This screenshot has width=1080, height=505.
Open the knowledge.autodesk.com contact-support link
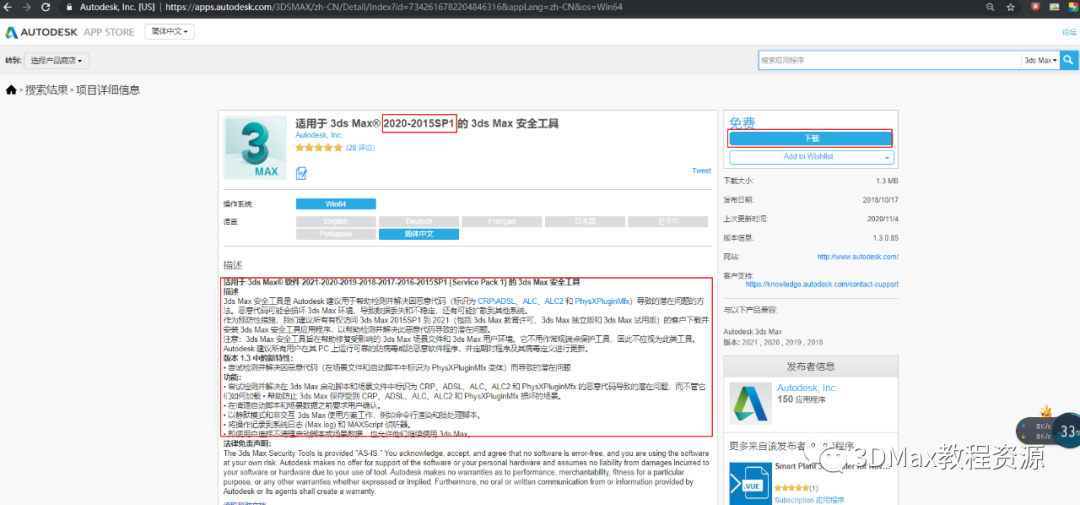pos(822,284)
